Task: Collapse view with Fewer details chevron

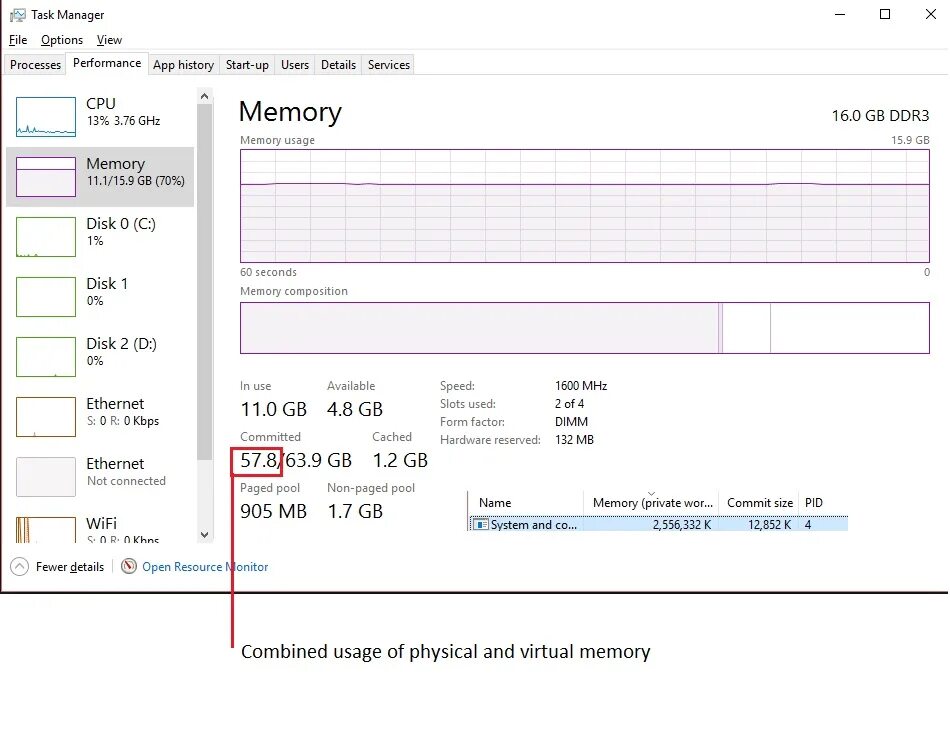Action: click(x=20, y=567)
